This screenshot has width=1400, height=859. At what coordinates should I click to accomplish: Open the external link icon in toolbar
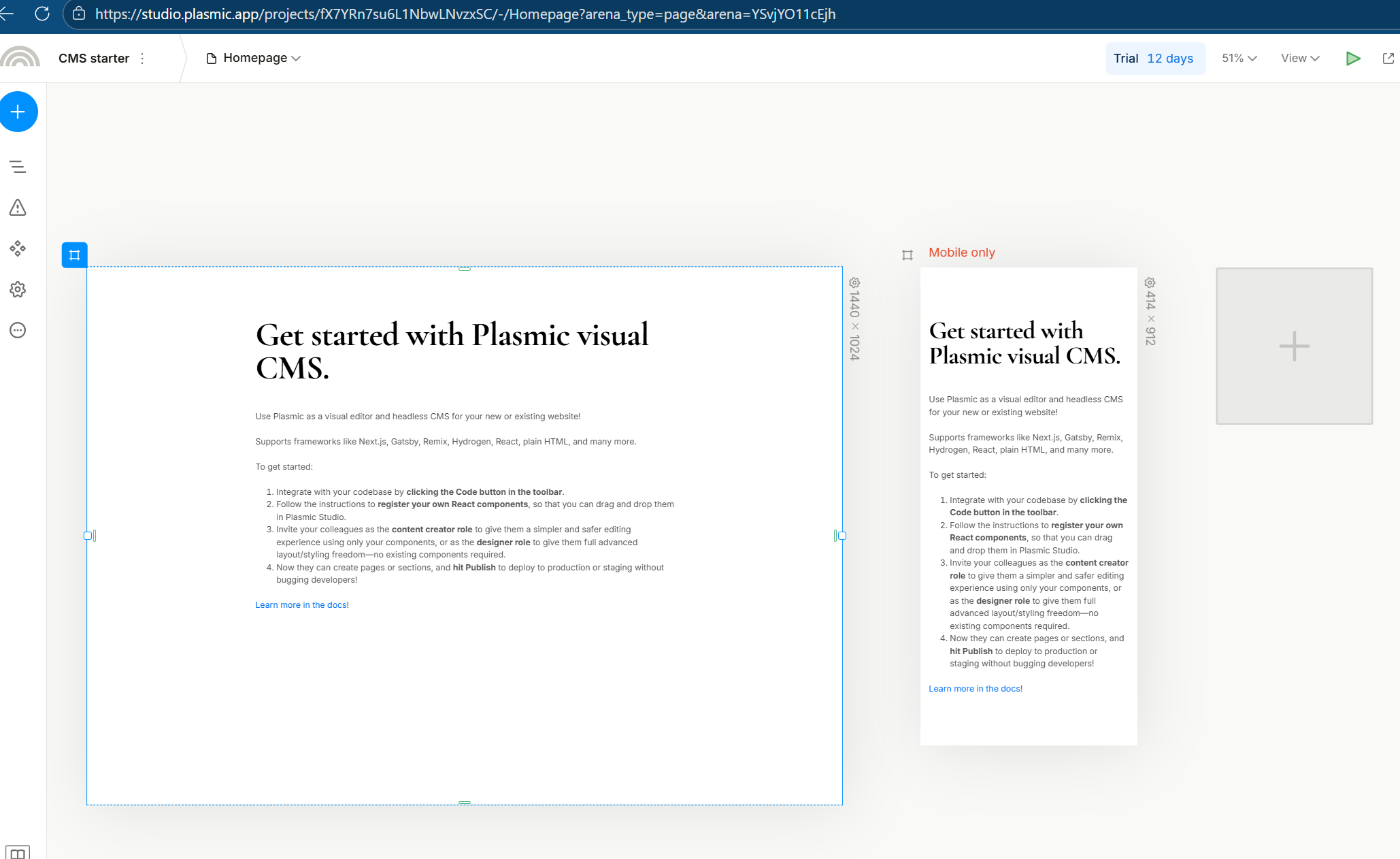coord(1388,59)
